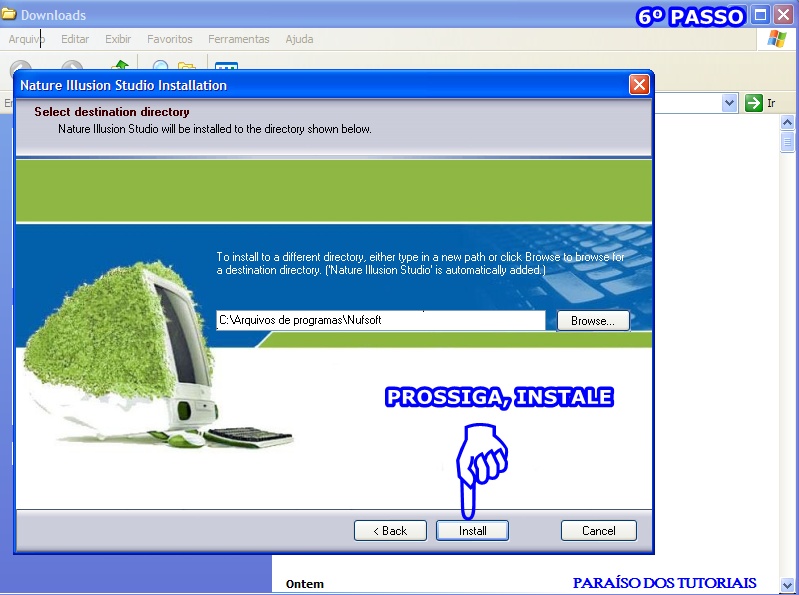Open the Ajuda menu
Screen dimensions: 799x595
click(299, 39)
